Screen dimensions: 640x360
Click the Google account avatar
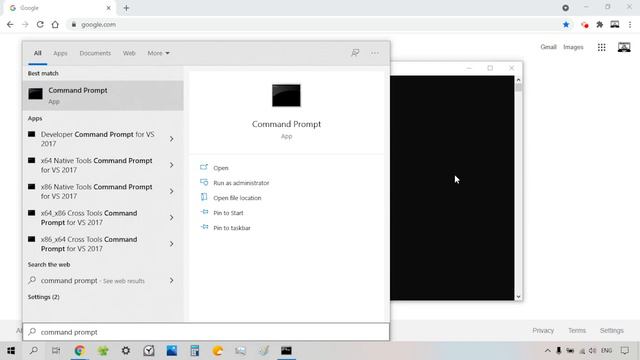point(624,47)
